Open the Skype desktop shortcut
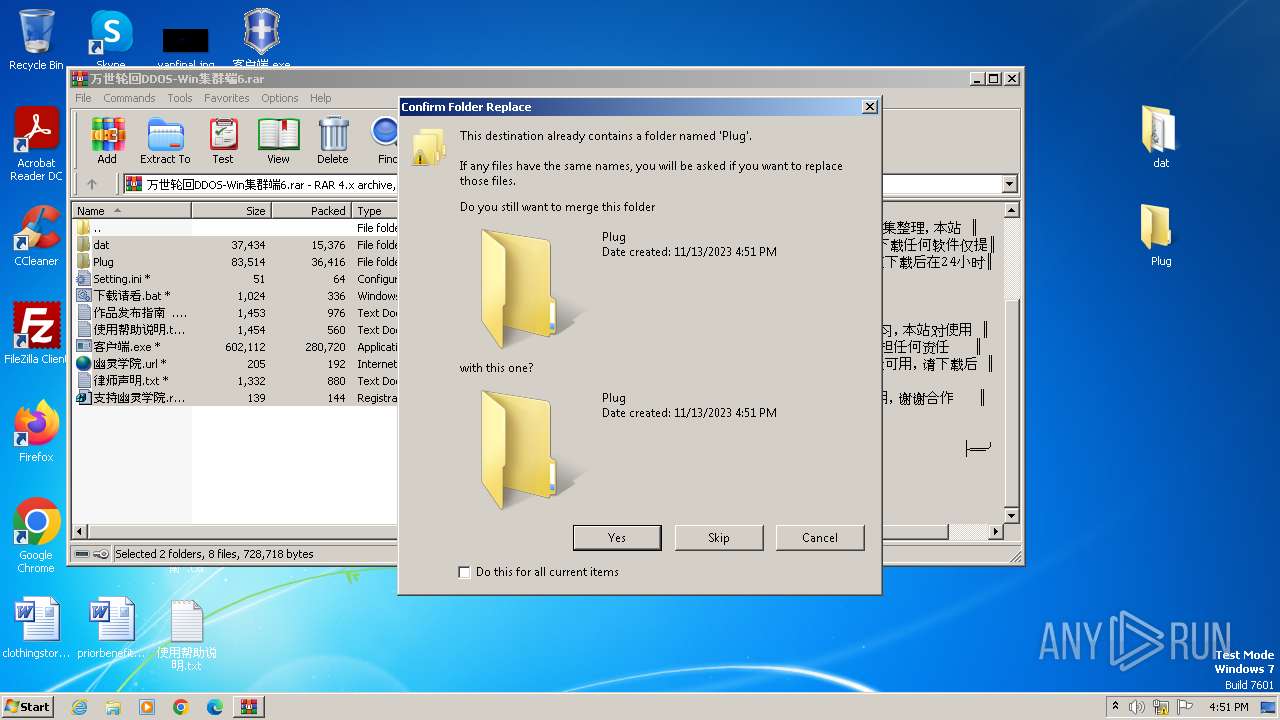Viewport: 1280px width, 720px height. pos(111,40)
